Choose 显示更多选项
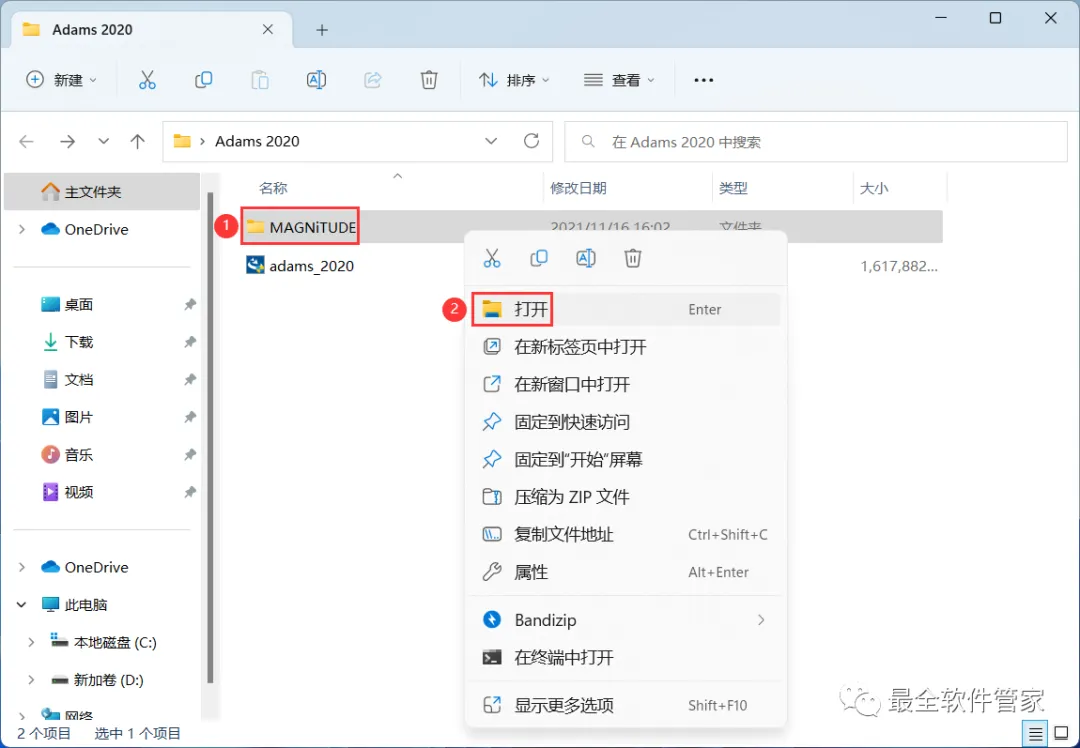Viewport: 1080px width, 748px height. pos(625,705)
